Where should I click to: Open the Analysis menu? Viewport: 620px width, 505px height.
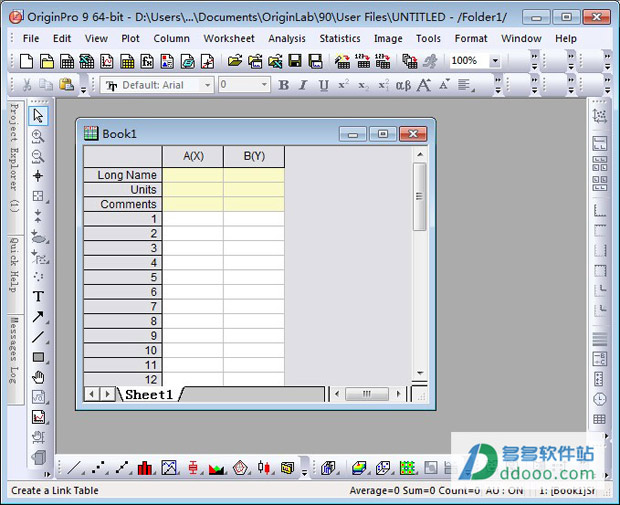[x=287, y=38]
